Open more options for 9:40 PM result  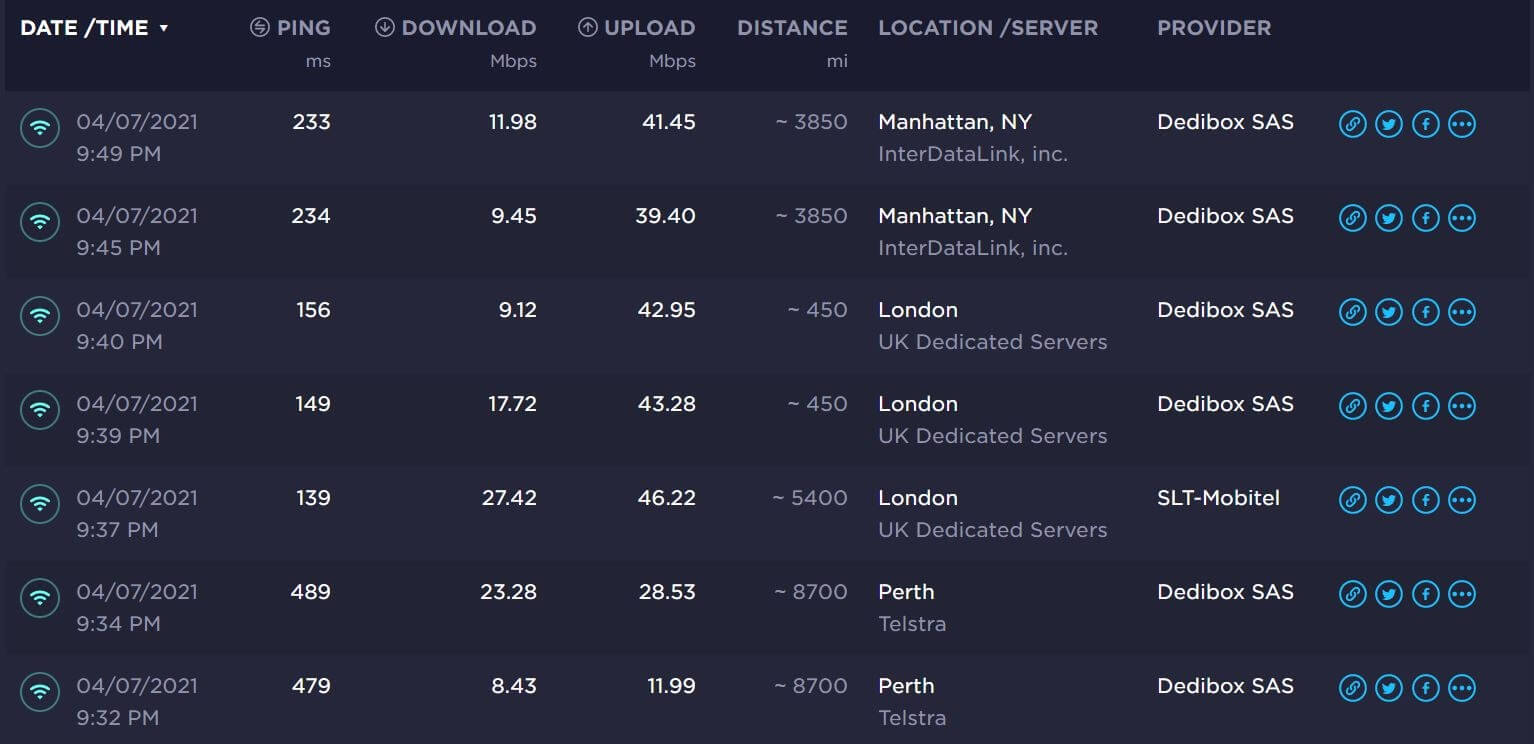tap(1462, 312)
